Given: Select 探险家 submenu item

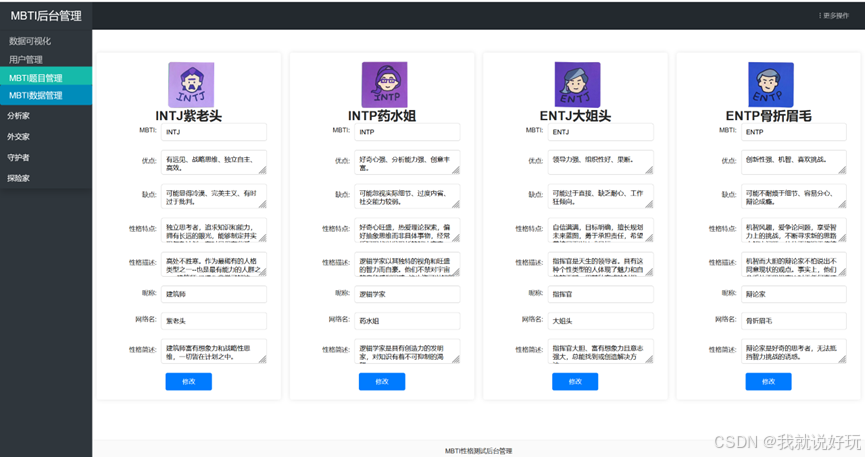Looking at the screenshot, I should point(19,178).
